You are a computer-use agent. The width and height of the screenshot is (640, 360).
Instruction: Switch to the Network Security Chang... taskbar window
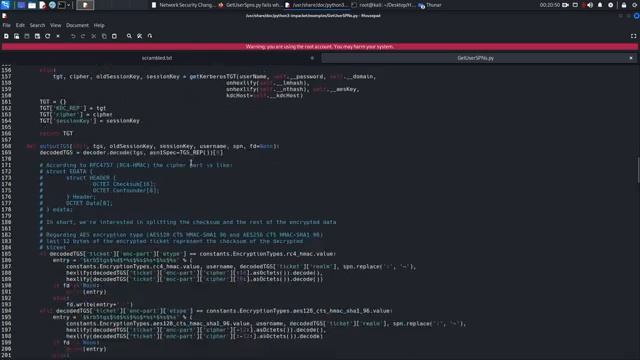click(x=183, y=5)
